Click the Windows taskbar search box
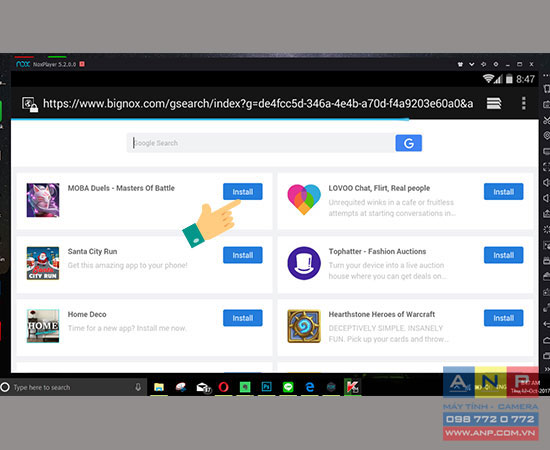This screenshot has height=450, width=550. point(74,387)
